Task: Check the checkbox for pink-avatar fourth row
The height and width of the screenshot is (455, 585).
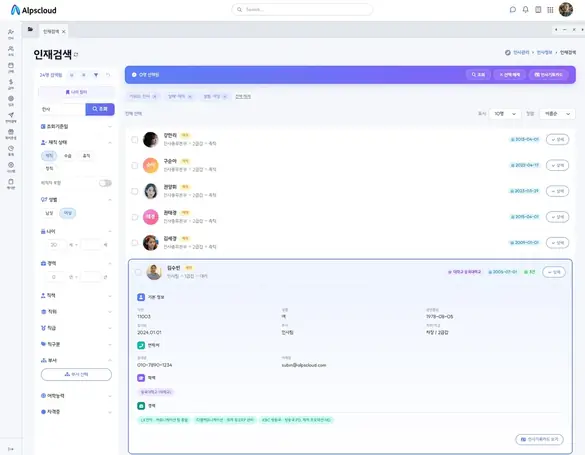Action: click(x=135, y=217)
